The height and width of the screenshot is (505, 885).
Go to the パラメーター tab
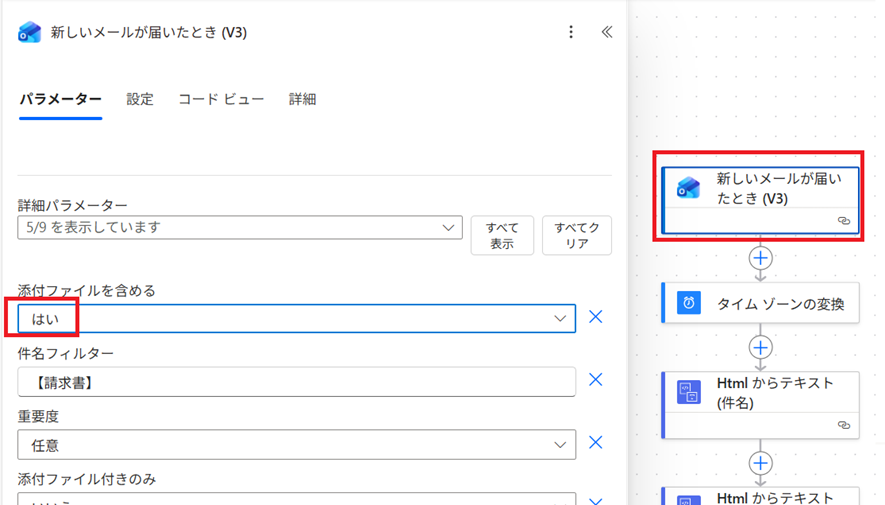click(x=60, y=99)
